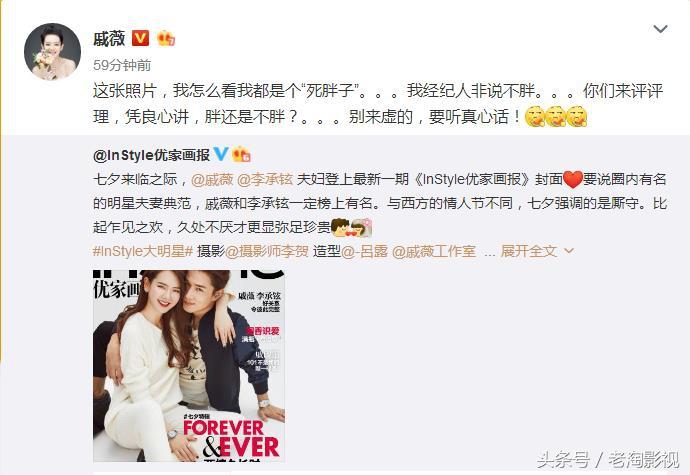Click the 59分钟前 post timestamp

(122, 65)
